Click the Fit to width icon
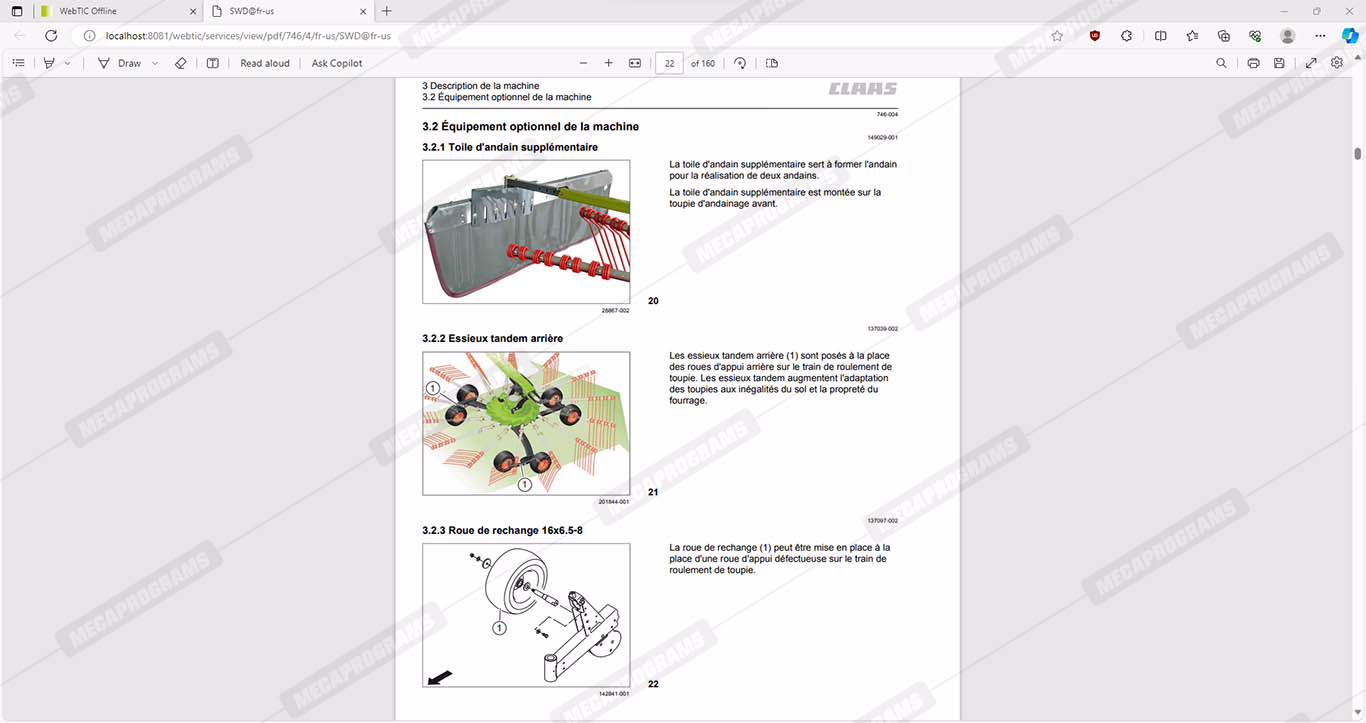1366x723 pixels. point(634,63)
